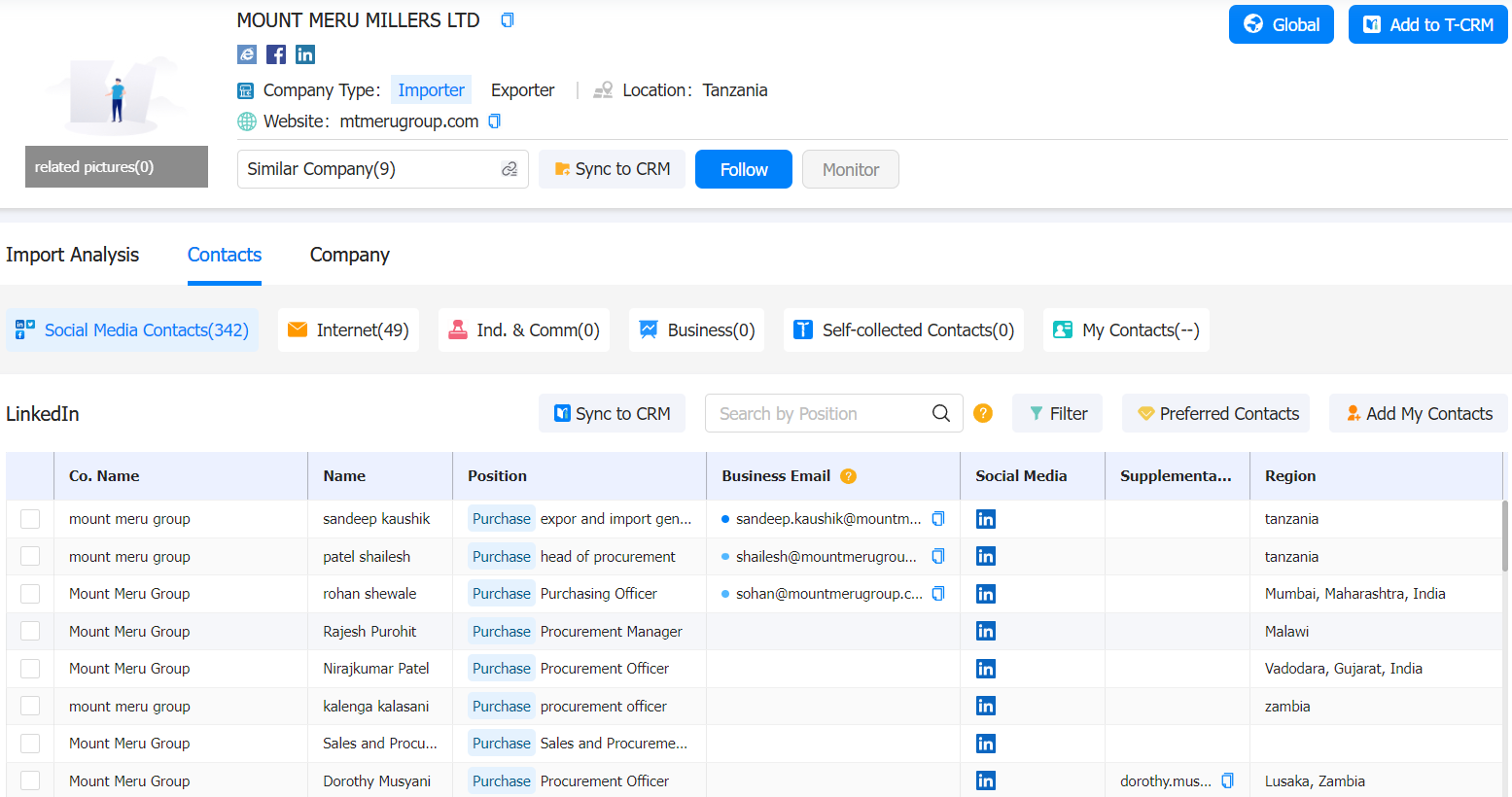Copy sandeep.kaushik email address
1512x797 pixels.
coord(938,519)
